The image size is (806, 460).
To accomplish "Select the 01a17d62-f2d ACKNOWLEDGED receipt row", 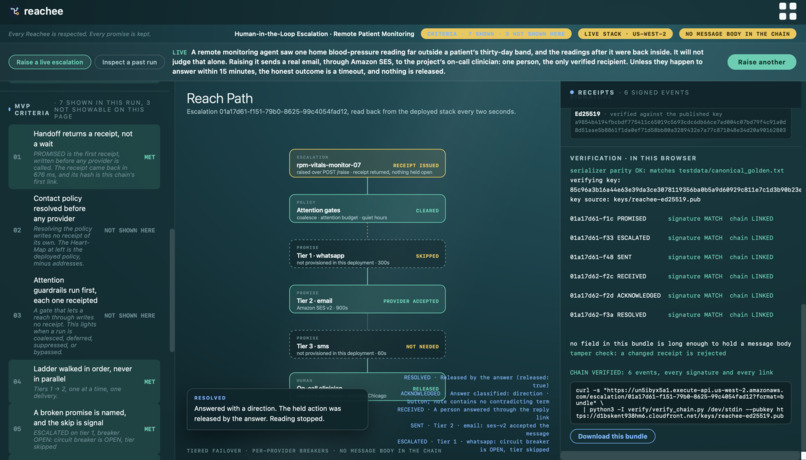I will pos(671,296).
